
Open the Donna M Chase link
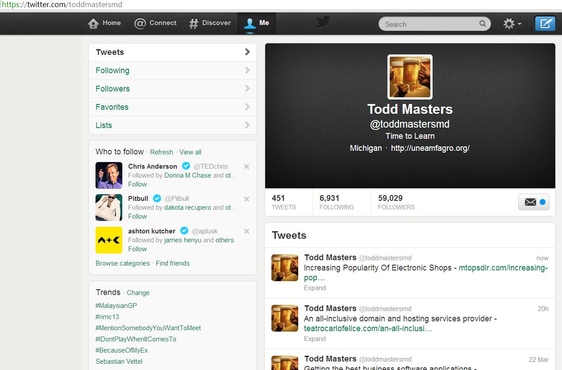click(187, 175)
